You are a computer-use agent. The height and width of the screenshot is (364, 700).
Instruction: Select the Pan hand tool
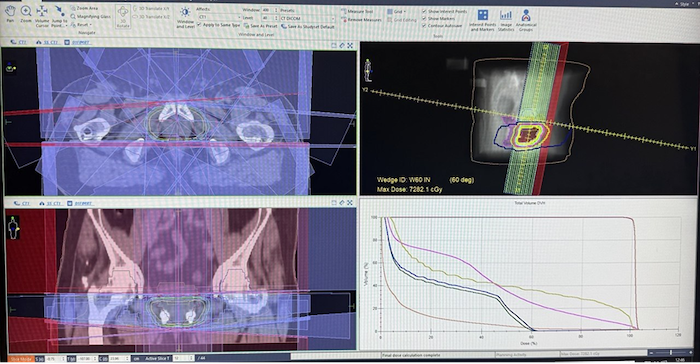[10, 13]
